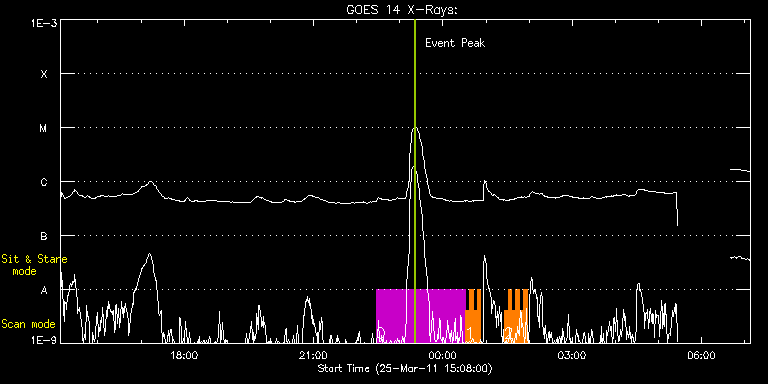Click the 21:00 time axis tick label
This screenshot has height=384, width=768.
coord(314,355)
